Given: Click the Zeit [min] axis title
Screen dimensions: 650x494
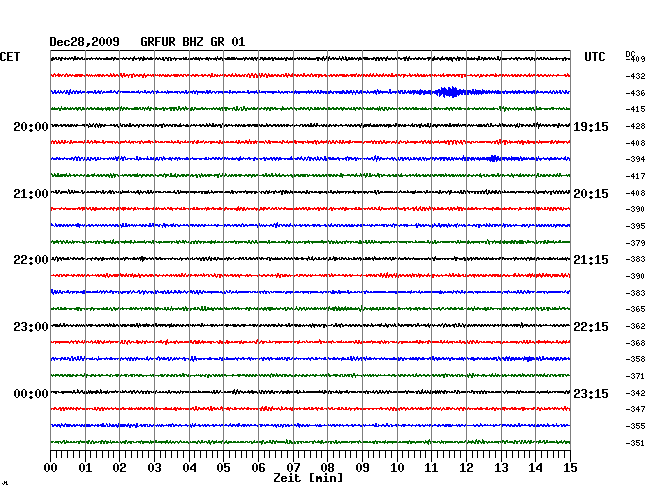Looking at the screenshot, I should pos(308,478).
